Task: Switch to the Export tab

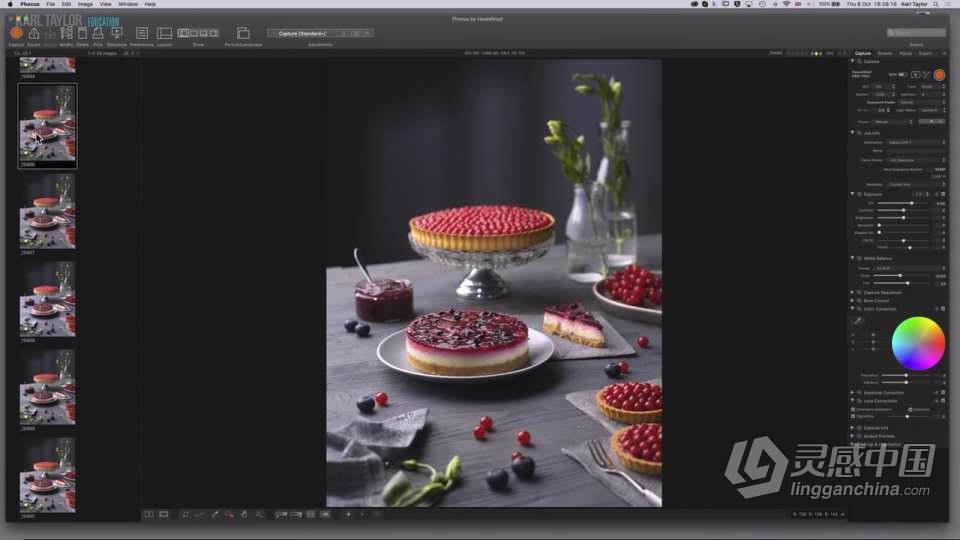Action: [x=925, y=54]
